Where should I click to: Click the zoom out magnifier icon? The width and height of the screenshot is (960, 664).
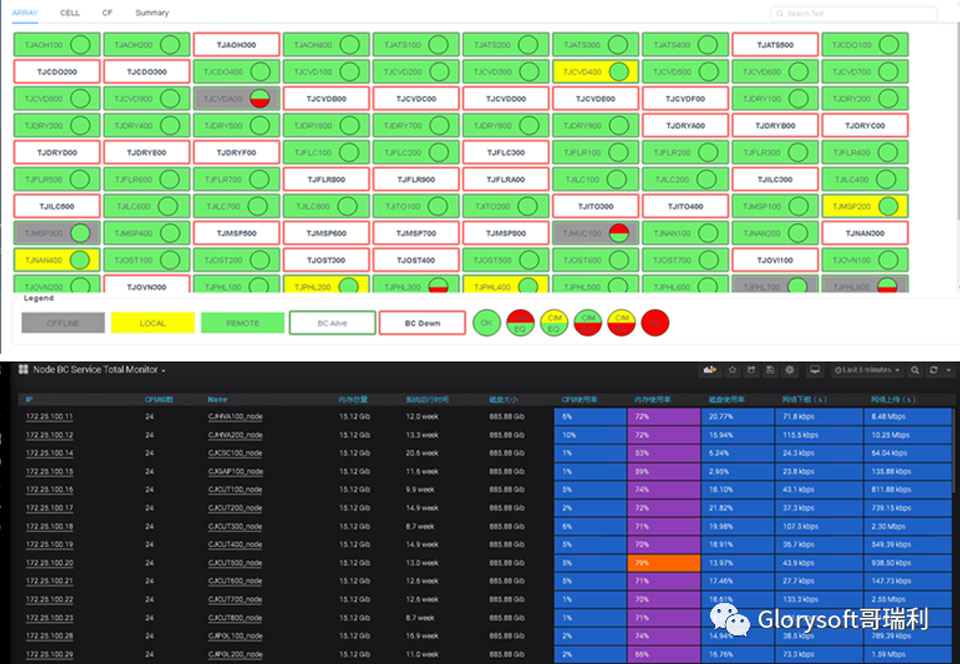(914, 370)
